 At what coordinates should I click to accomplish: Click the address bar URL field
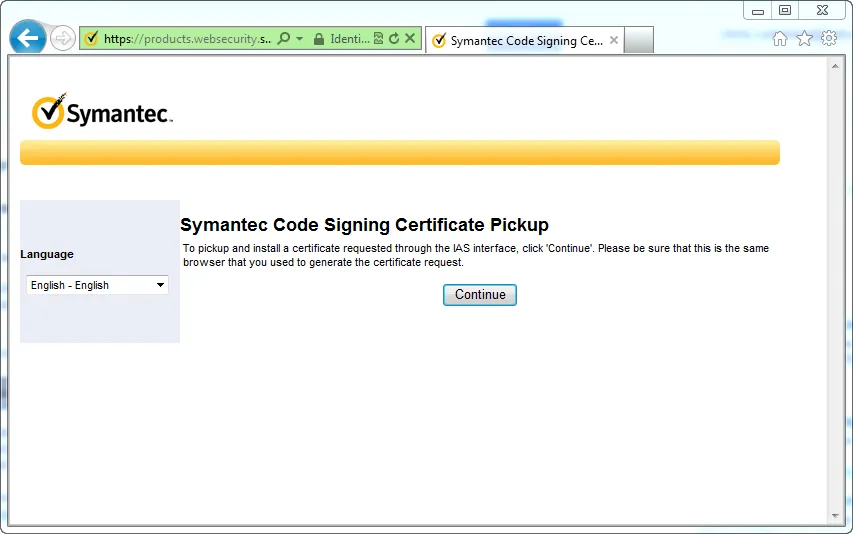point(187,39)
